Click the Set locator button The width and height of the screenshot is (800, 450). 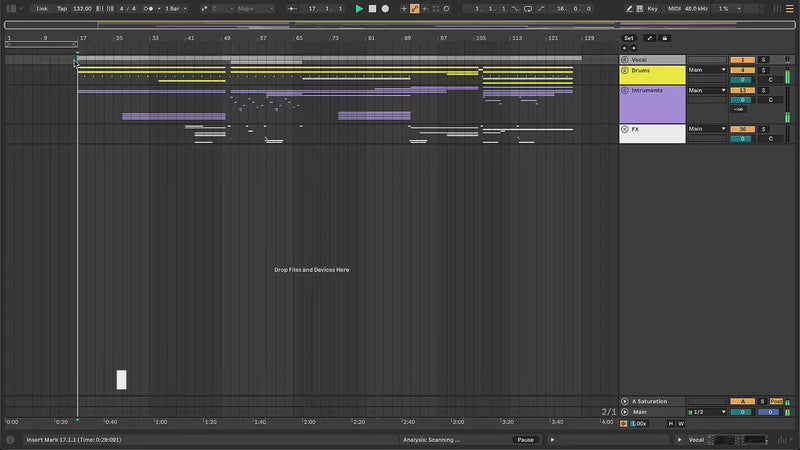629,38
